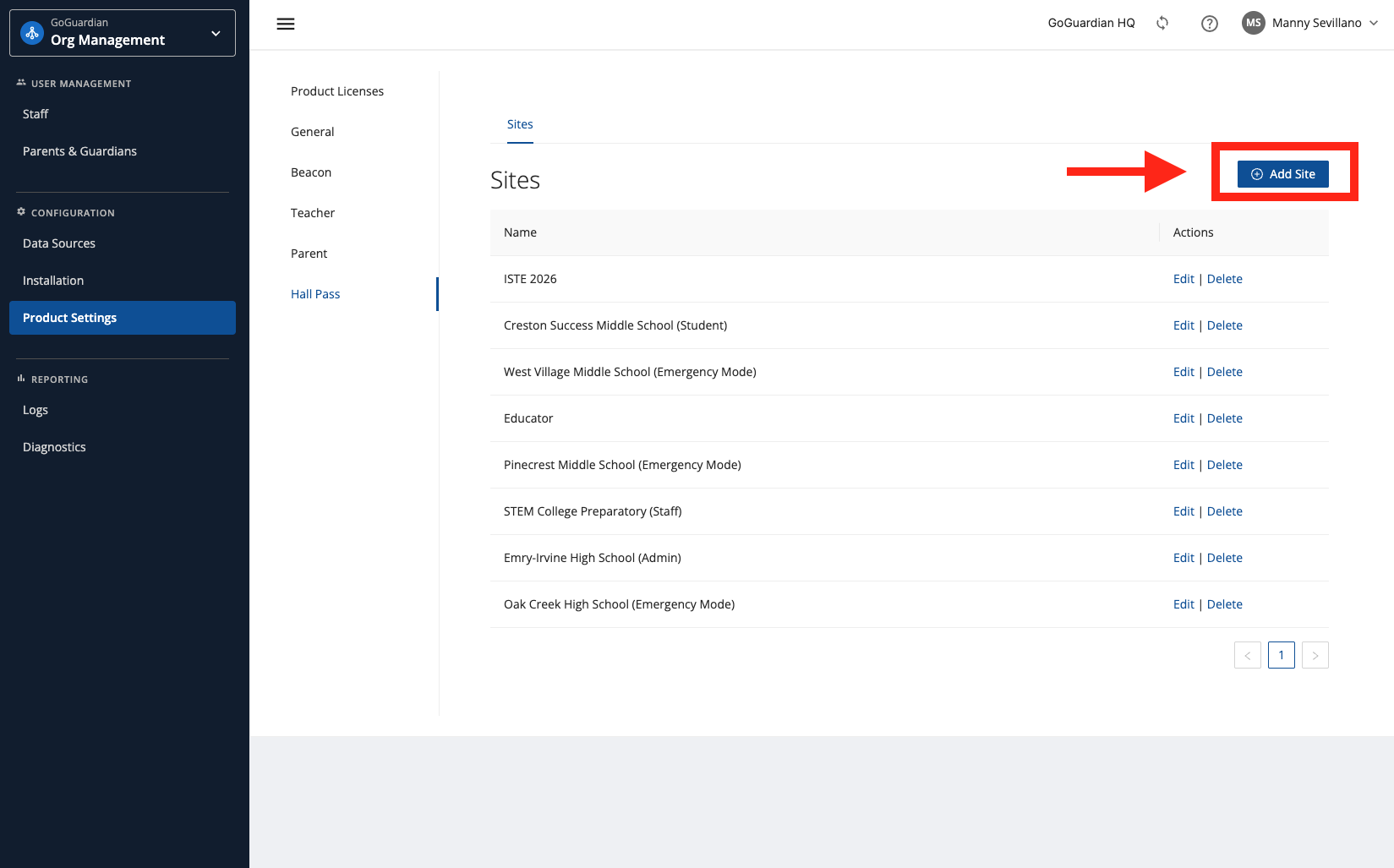Screen dimensions: 1394x868
Task: Click Oak Creek High School name
Action: coord(619,604)
